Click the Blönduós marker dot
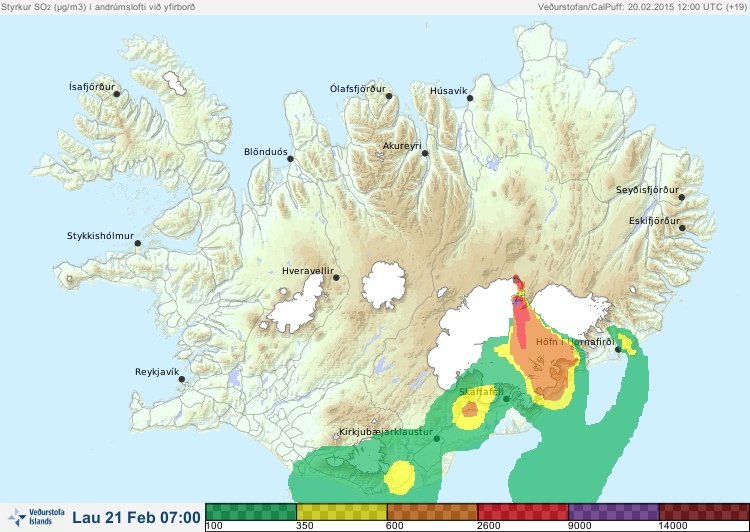 (290, 159)
